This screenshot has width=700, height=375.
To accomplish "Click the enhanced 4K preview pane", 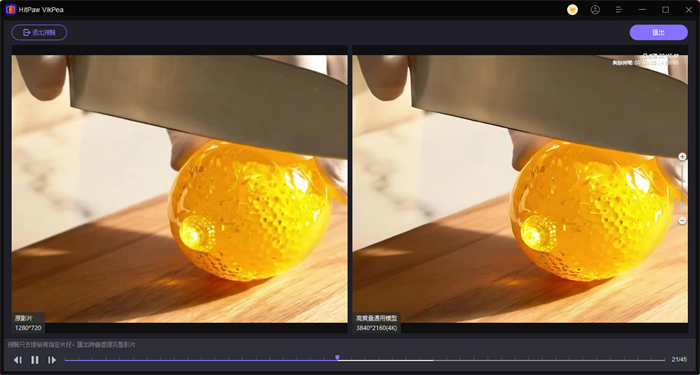I will 520,189.
